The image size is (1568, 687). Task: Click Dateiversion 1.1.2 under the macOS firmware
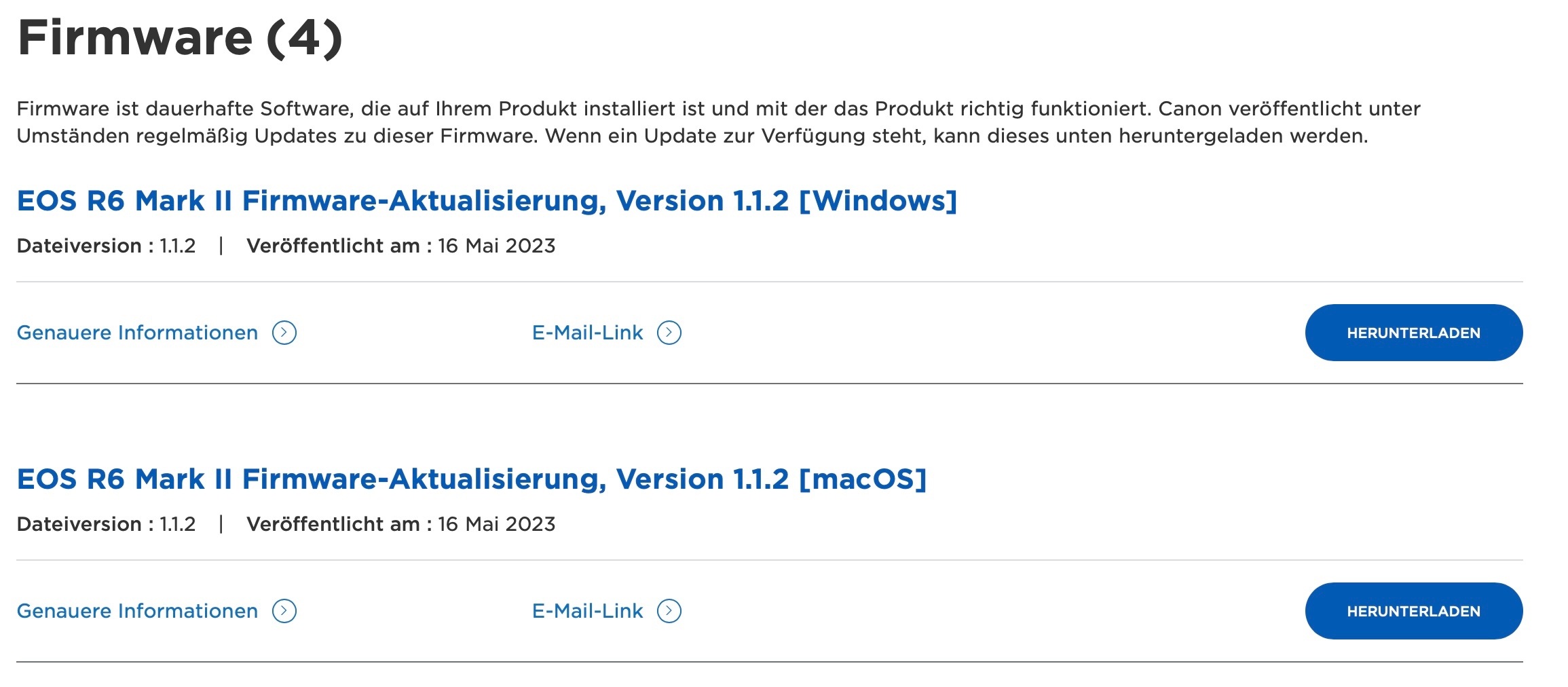point(106,524)
